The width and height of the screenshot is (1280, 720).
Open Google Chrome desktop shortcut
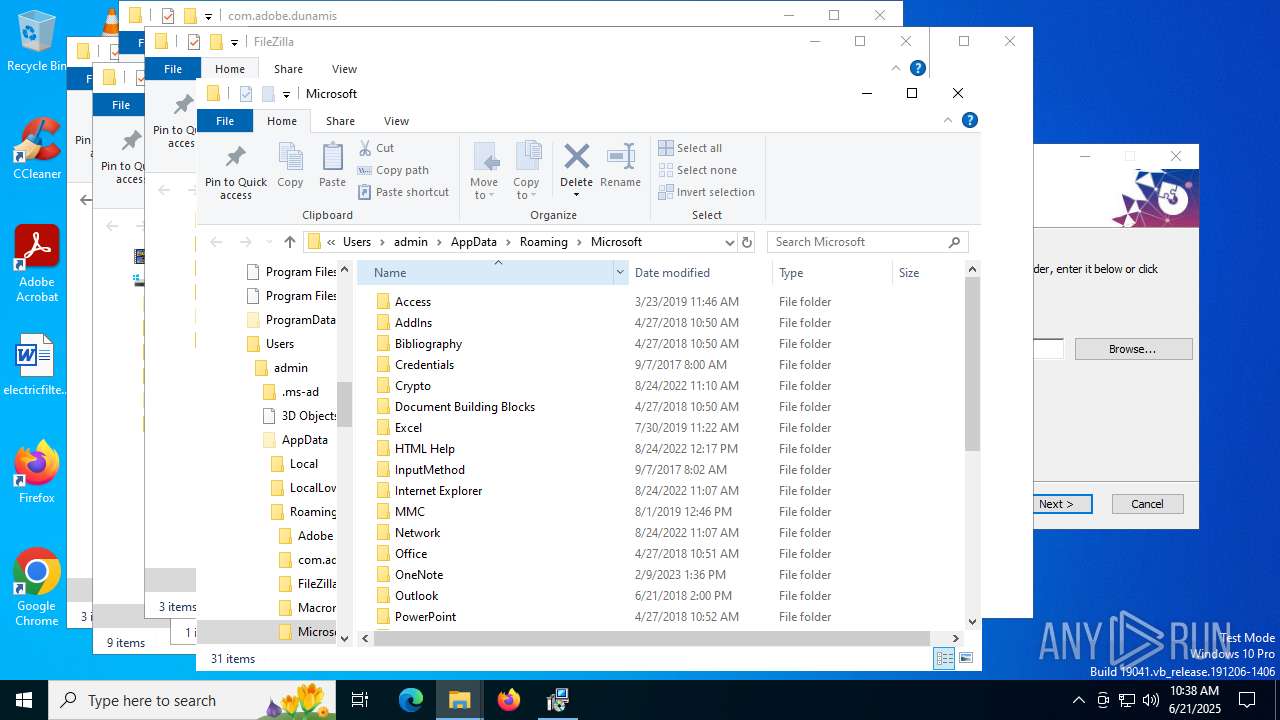tap(37, 588)
